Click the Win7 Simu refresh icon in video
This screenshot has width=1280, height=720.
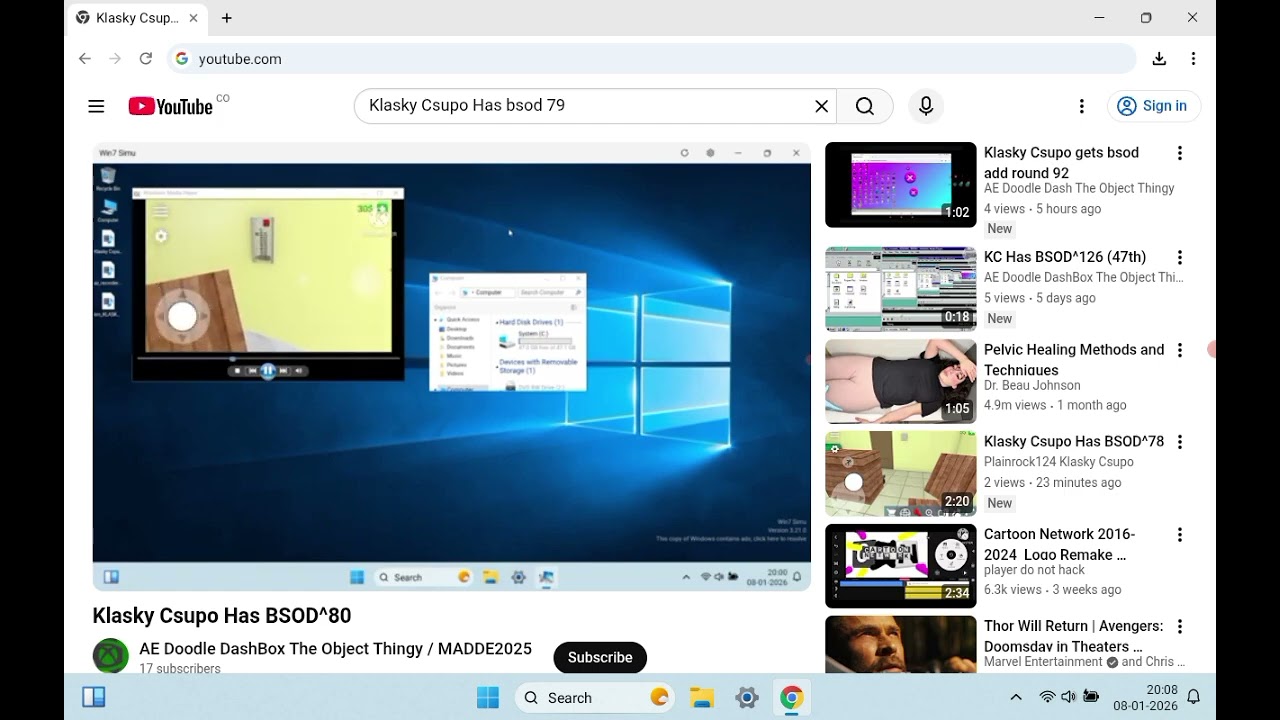click(684, 153)
